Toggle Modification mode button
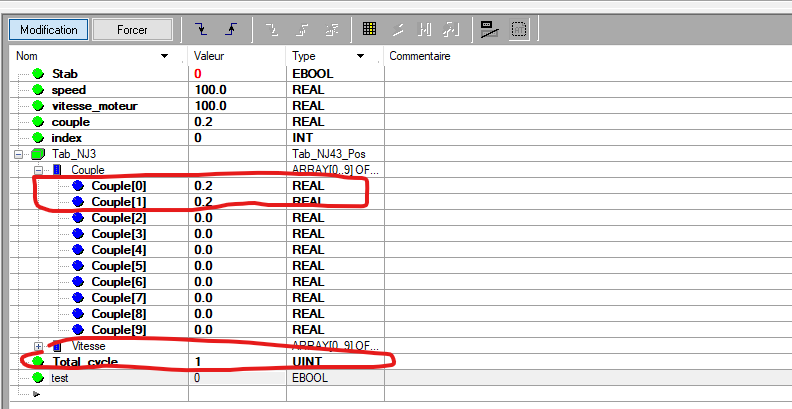This screenshot has width=792, height=409. [x=49, y=30]
